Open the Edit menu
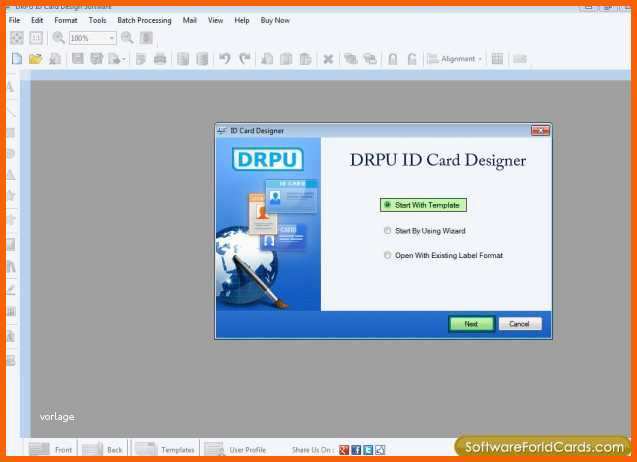Viewport: 637px width, 462px height. tap(37, 20)
